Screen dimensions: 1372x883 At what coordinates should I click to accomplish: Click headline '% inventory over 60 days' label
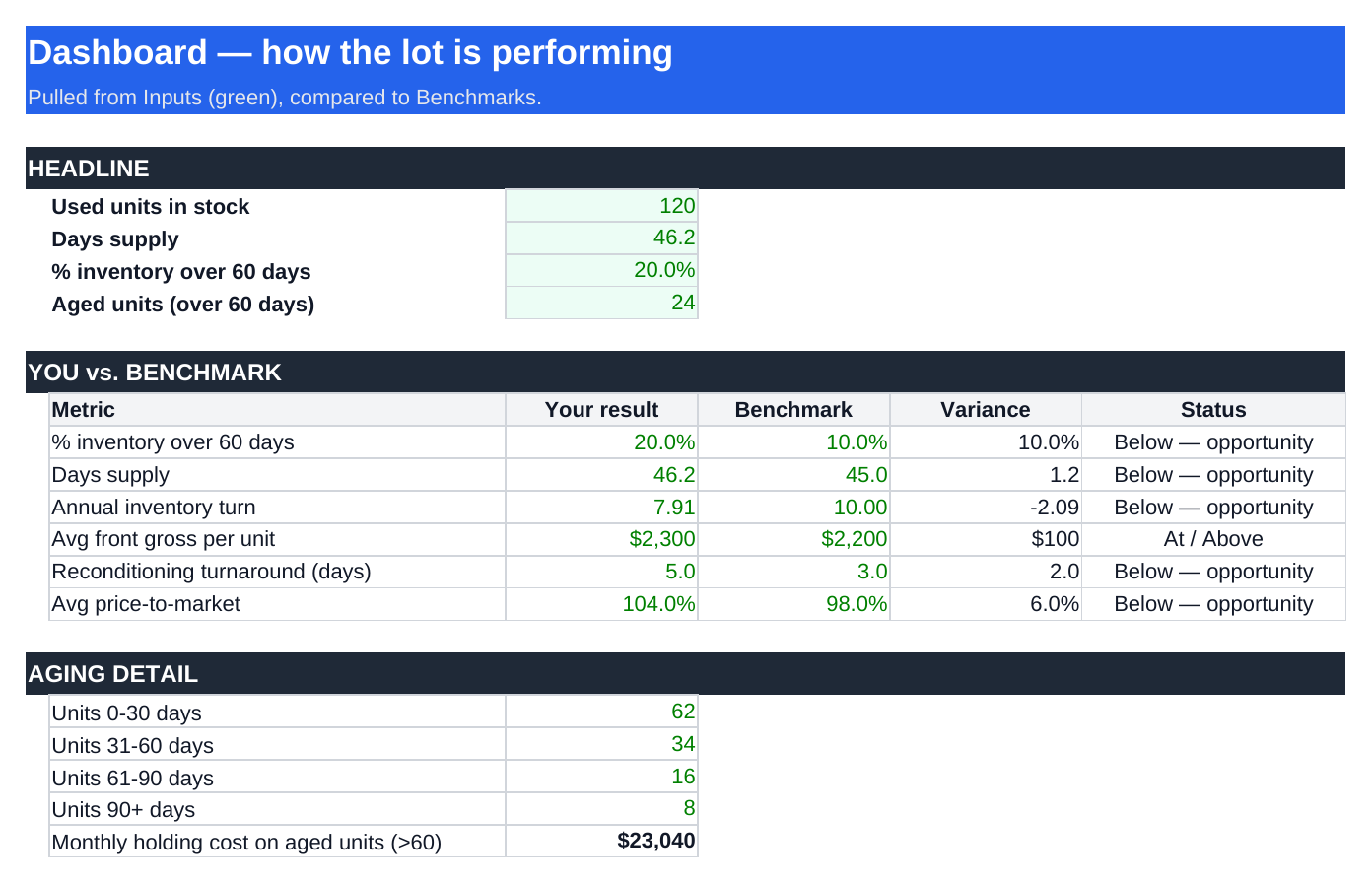[x=181, y=272]
